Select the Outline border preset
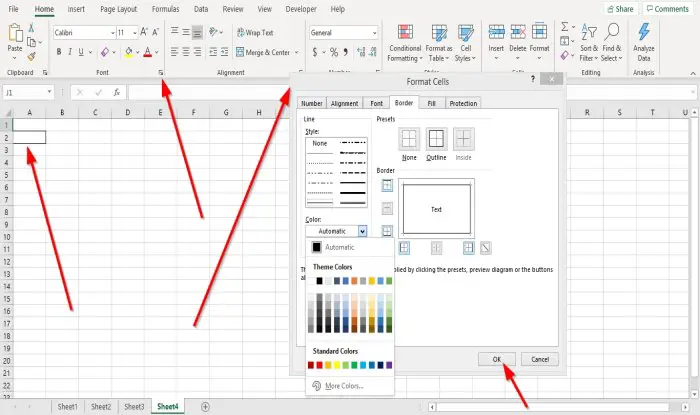Image resolution: width=700 pixels, height=415 pixels. [436, 138]
